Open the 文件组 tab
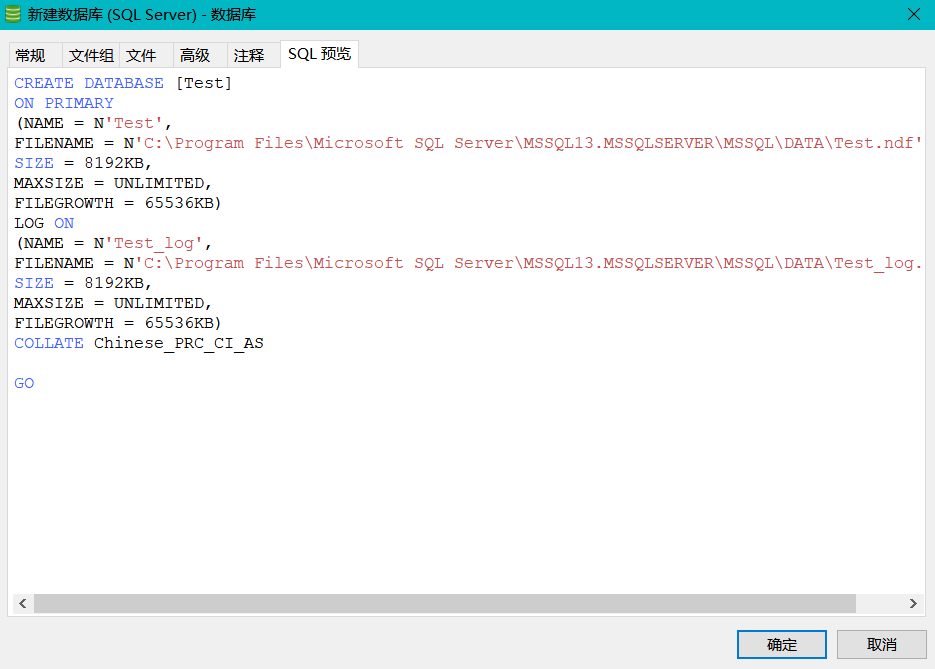 point(91,55)
